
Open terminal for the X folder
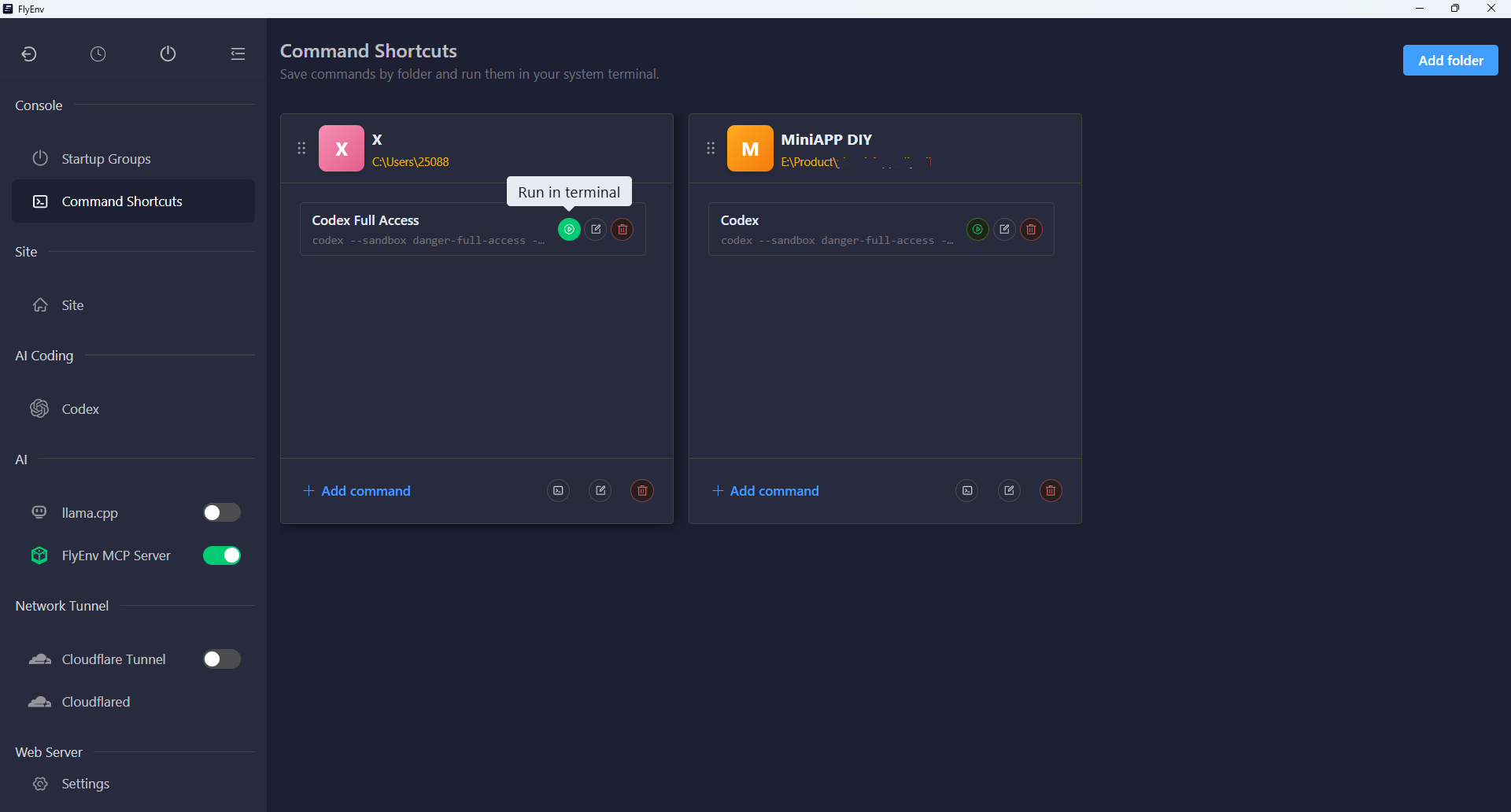click(558, 490)
